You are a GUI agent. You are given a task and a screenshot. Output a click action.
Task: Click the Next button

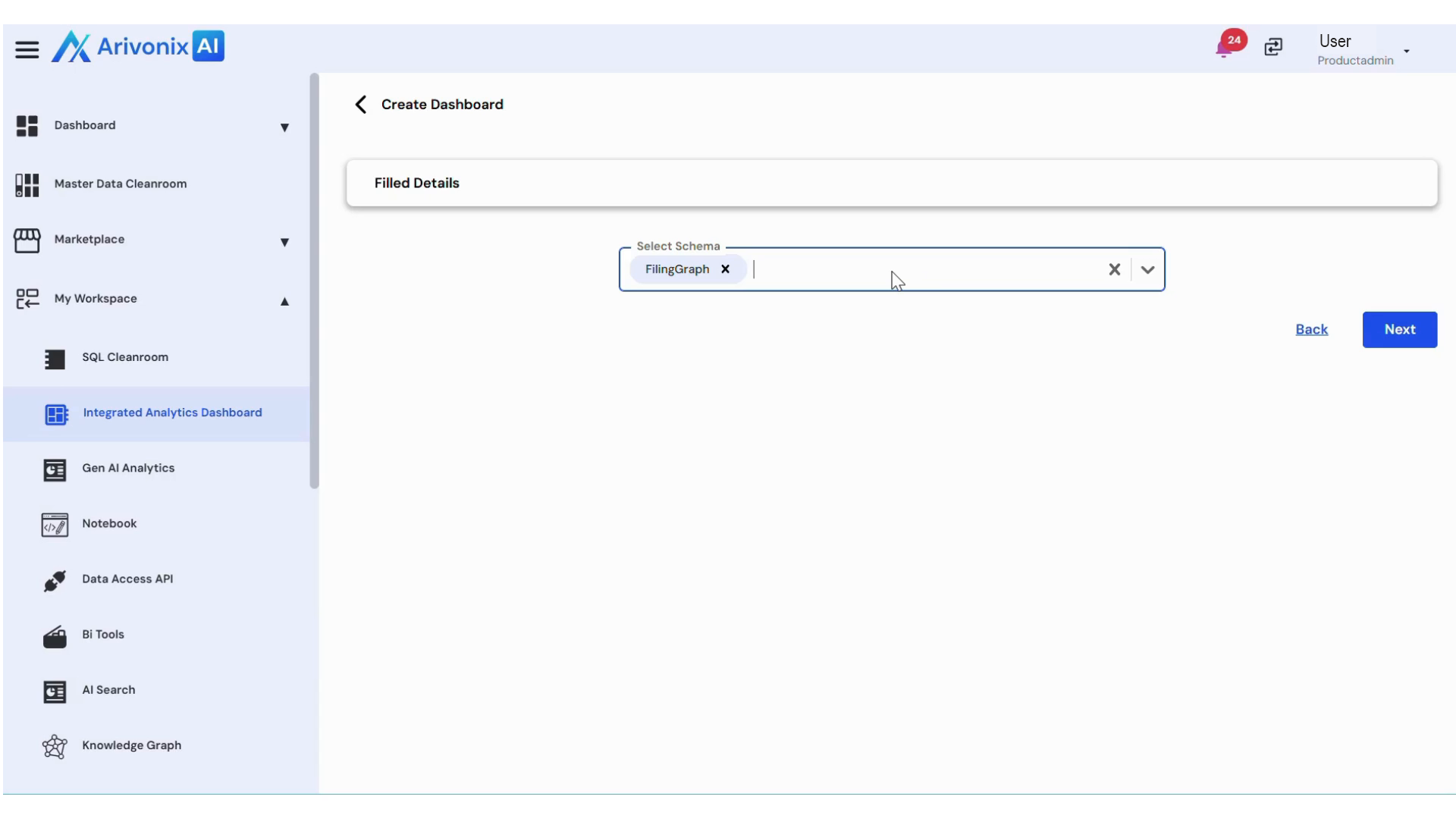pos(1399,330)
